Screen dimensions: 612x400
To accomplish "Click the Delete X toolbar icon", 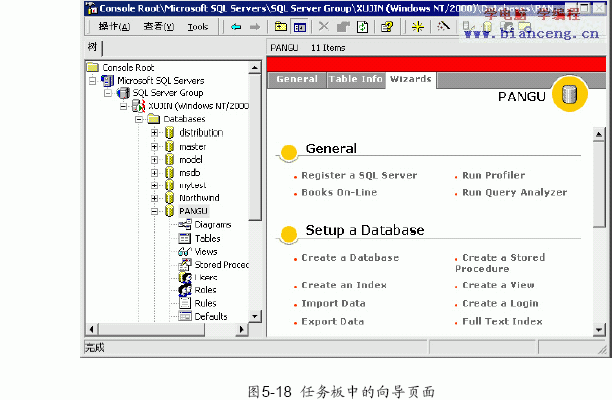I will click(324, 27).
